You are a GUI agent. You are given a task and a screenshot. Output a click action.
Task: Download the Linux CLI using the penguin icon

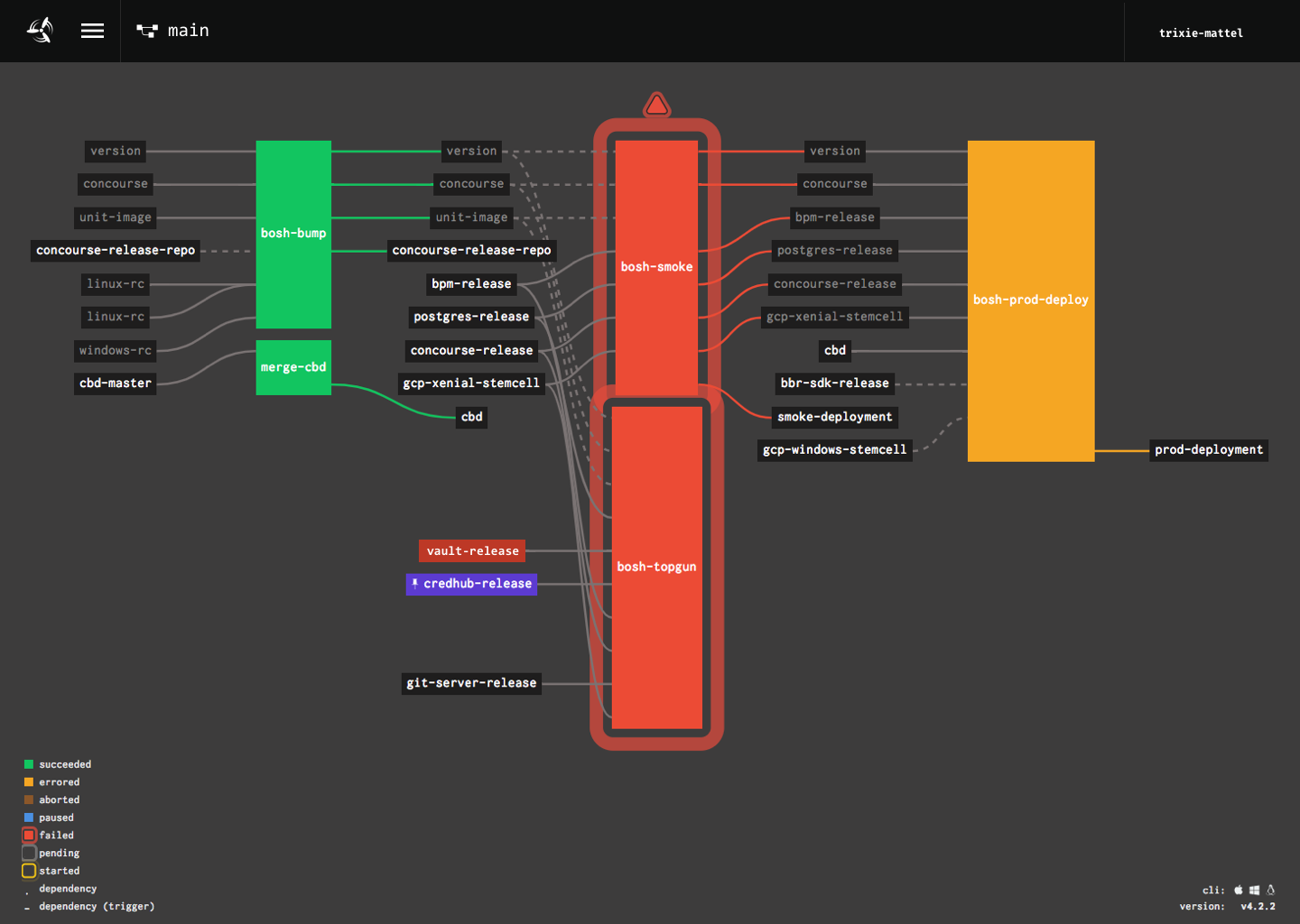click(1271, 890)
